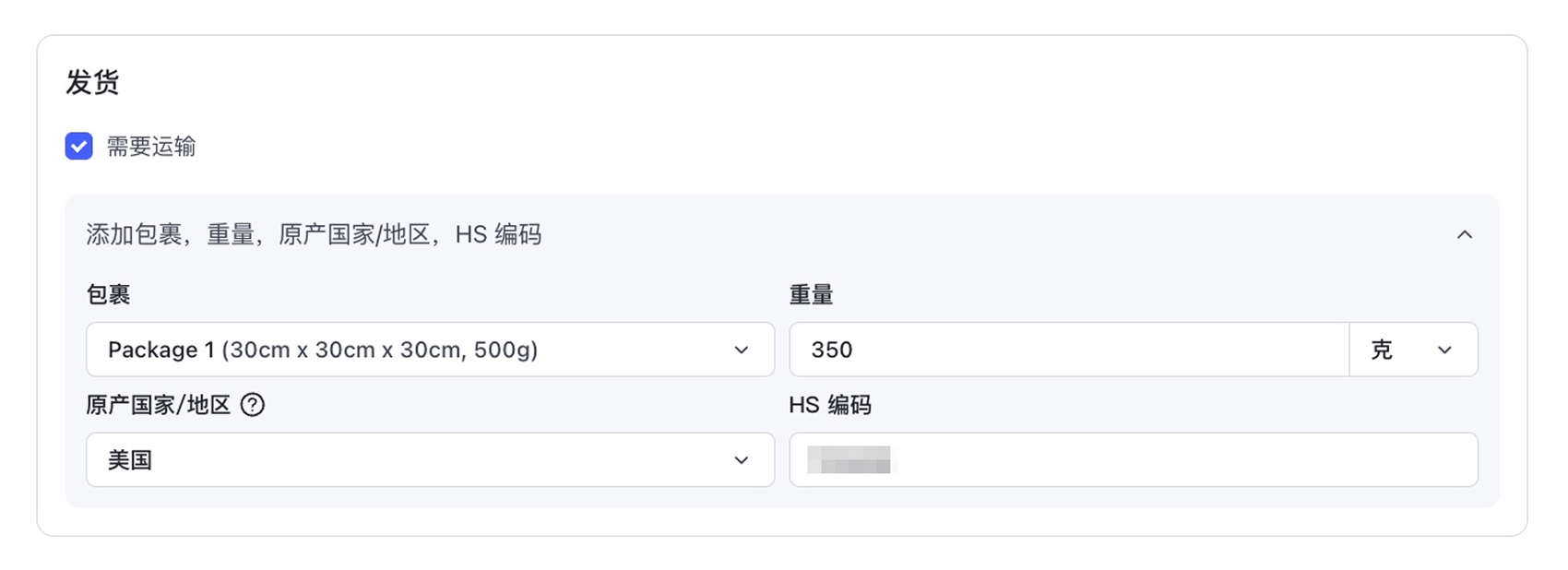Collapse the package details section with the up chevron

[1464, 234]
